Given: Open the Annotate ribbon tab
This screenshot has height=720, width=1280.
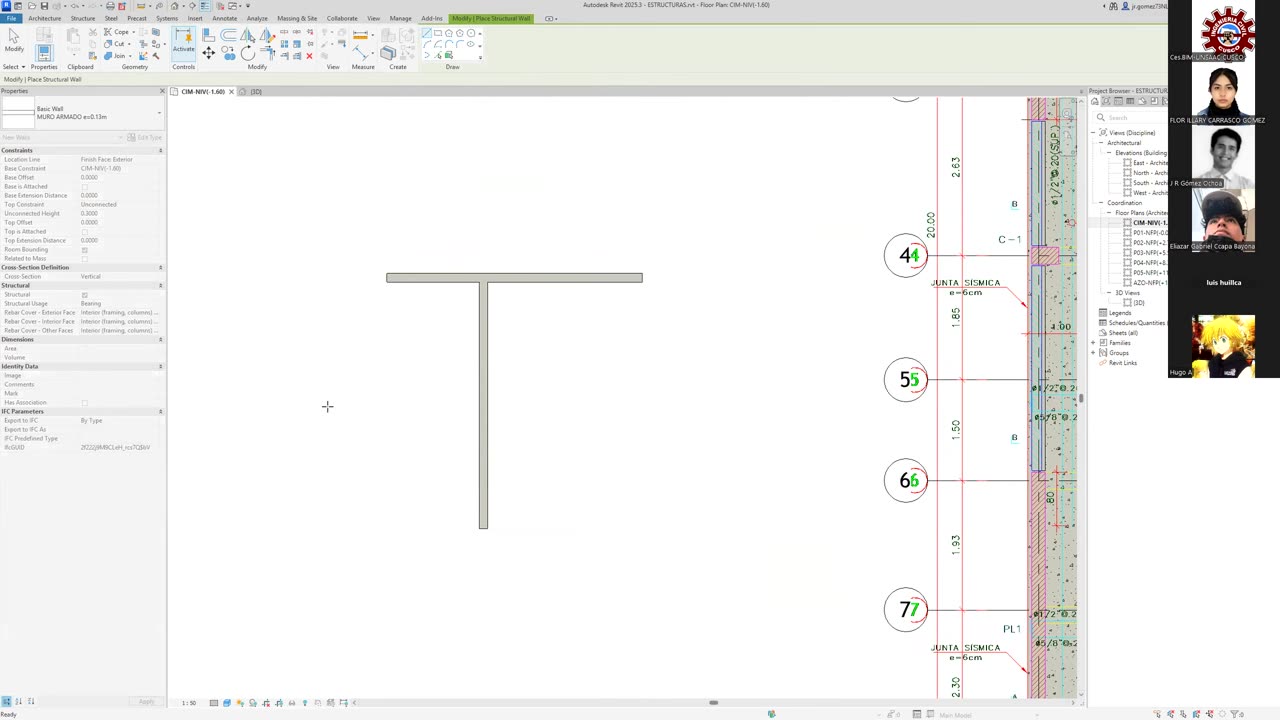Looking at the screenshot, I should 225,18.
